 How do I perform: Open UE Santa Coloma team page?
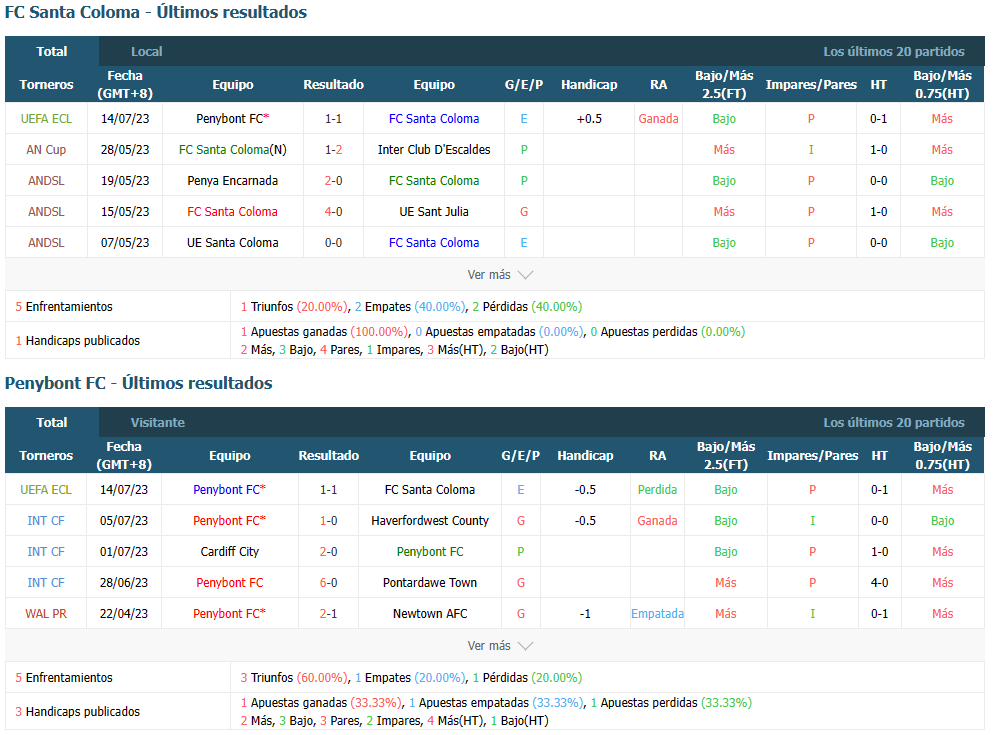[232, 242]
